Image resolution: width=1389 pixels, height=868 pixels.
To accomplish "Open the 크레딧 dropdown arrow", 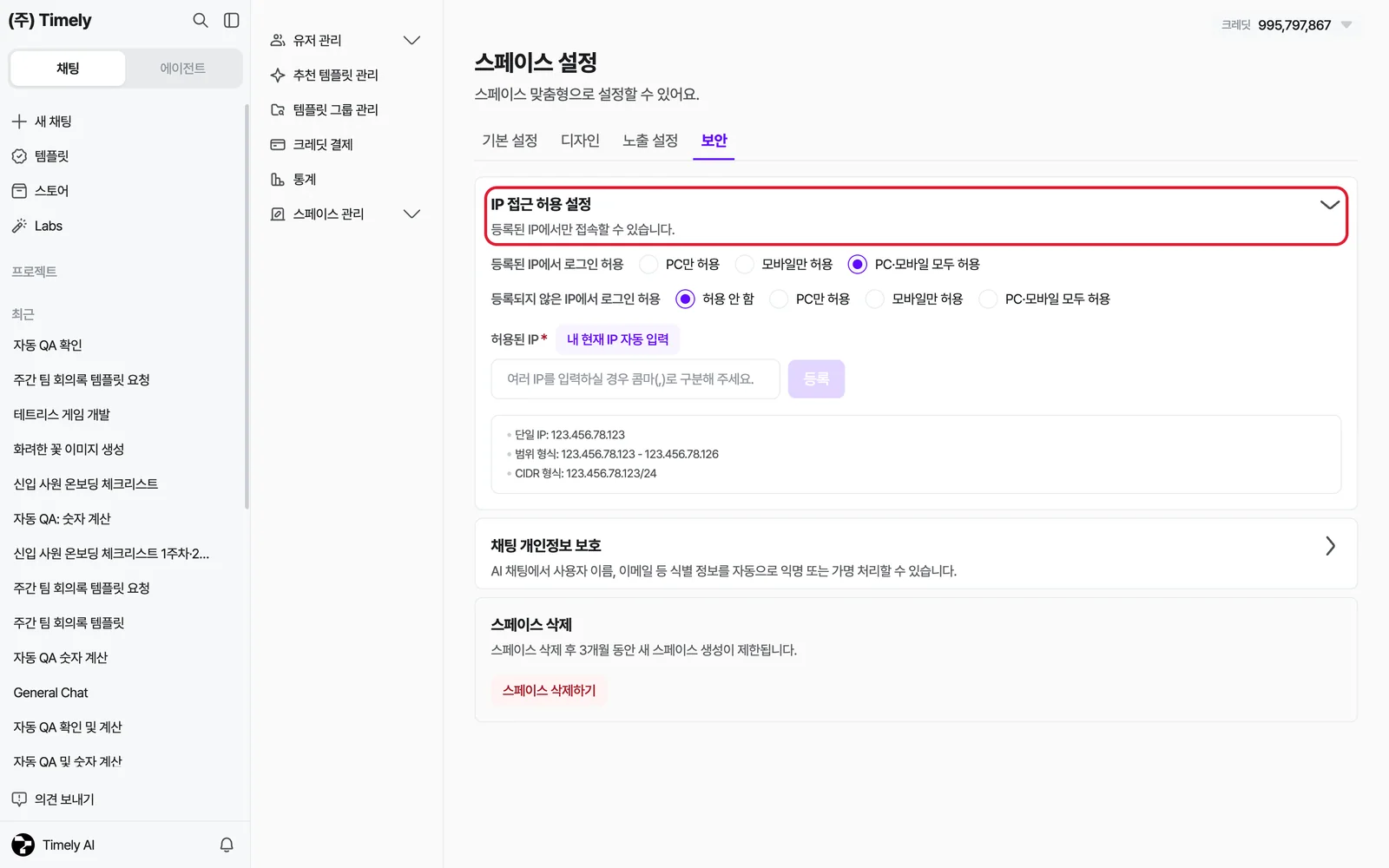I will tap(1346, 24).
